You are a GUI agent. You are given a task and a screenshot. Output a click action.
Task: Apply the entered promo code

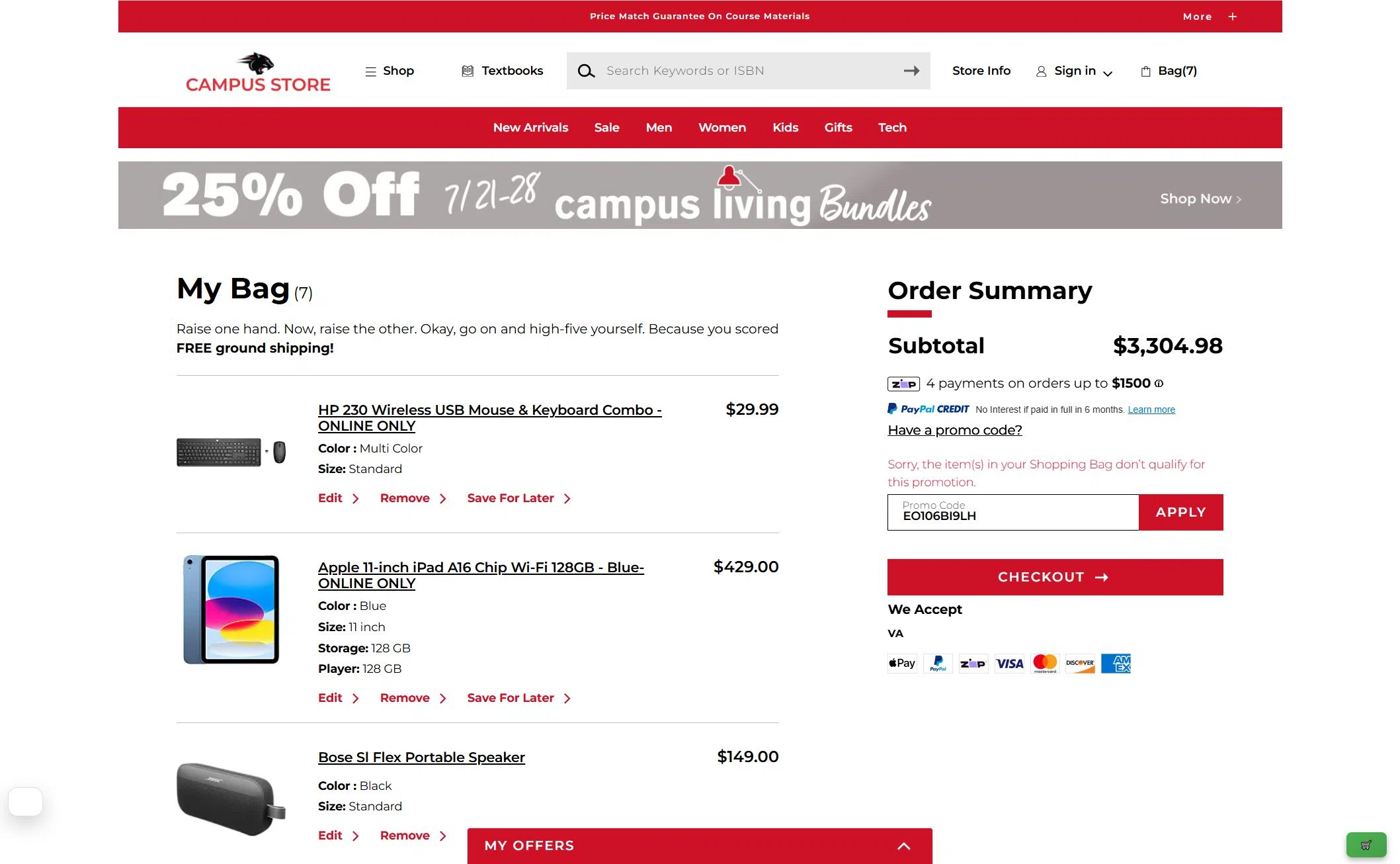tap(1180, 512)
